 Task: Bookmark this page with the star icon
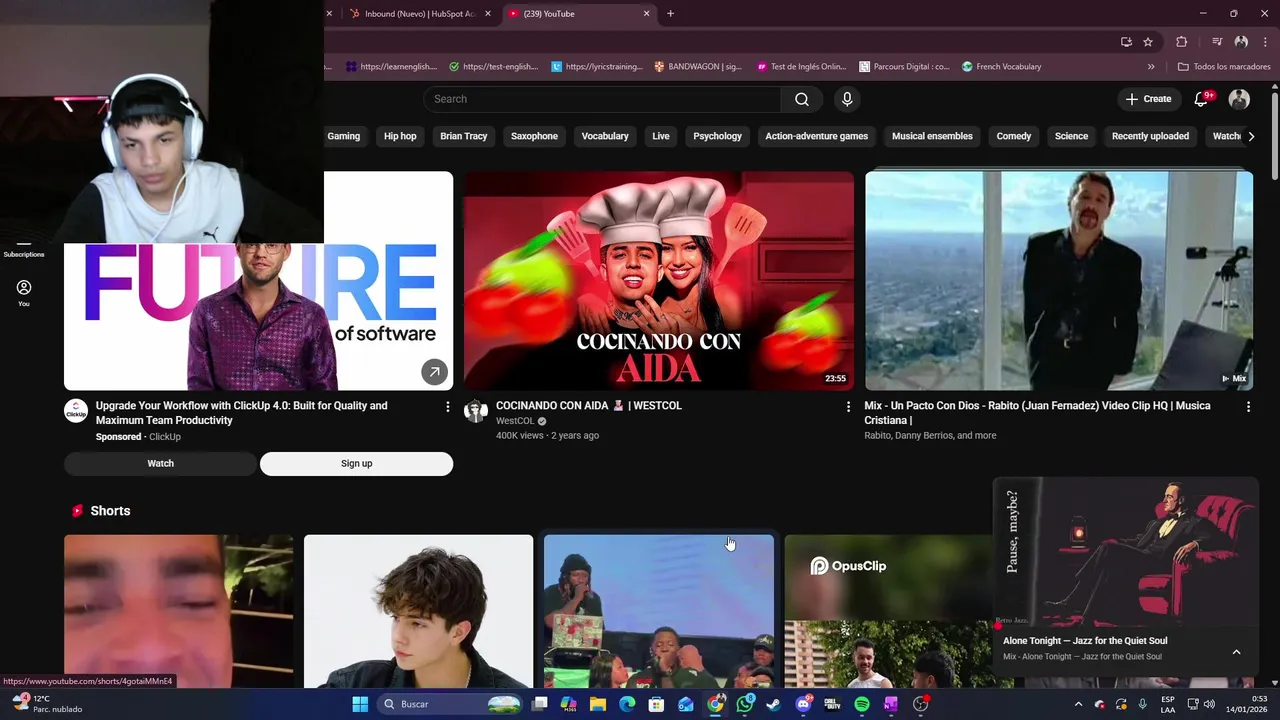point(1148,42)
